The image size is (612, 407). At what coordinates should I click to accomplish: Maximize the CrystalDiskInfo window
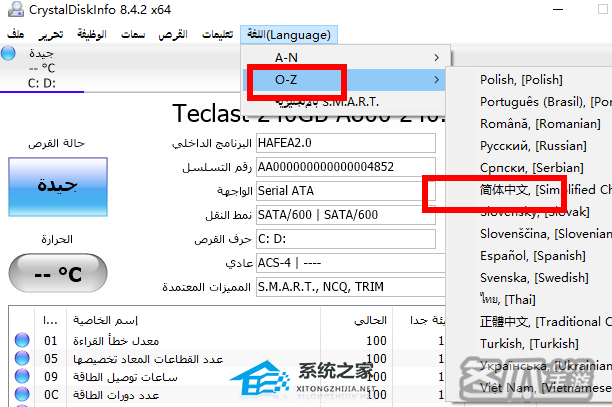click(x=603, y=9)
